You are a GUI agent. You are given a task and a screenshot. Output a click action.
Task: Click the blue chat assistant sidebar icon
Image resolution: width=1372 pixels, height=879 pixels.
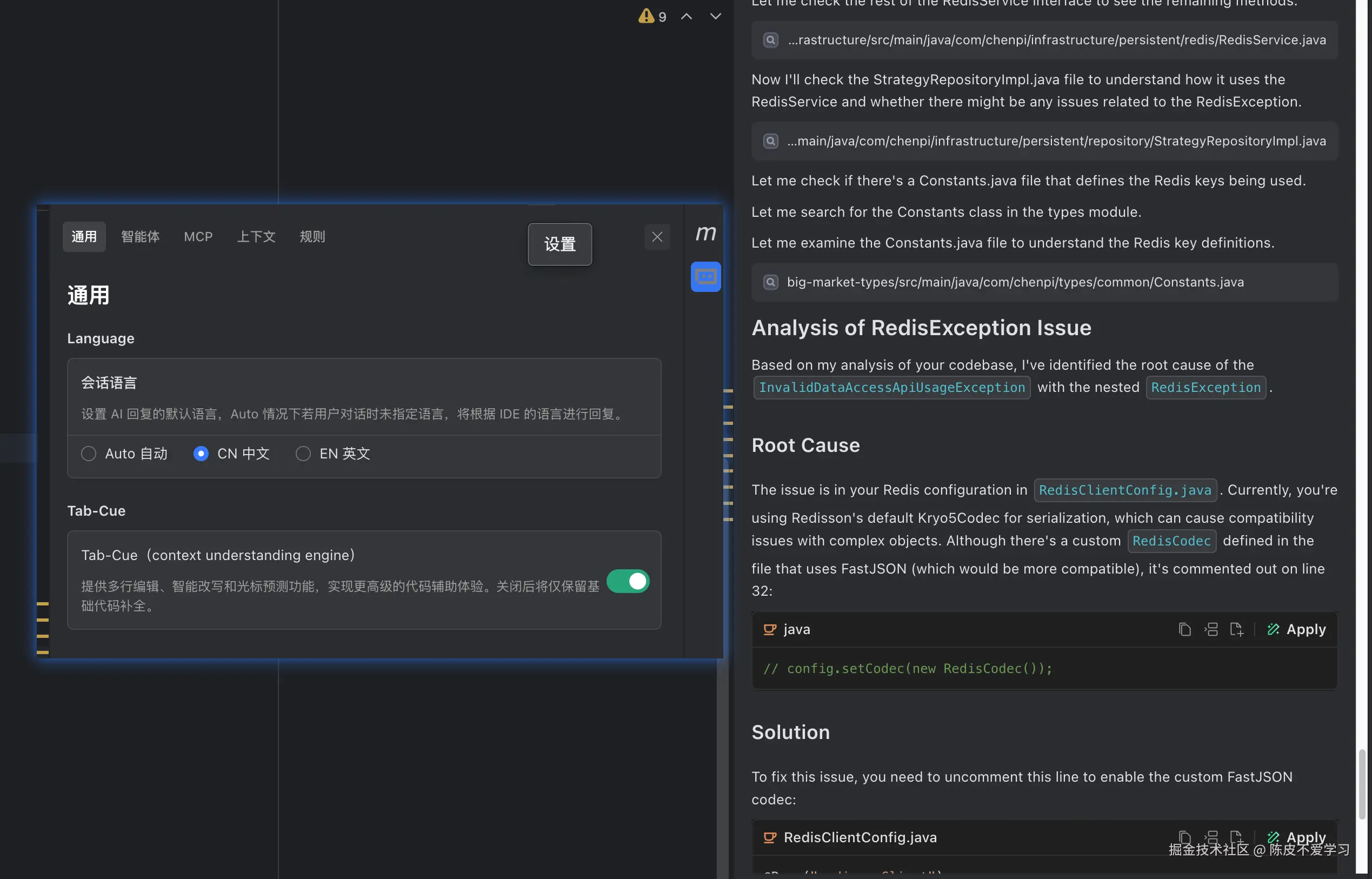coord(705,277)
